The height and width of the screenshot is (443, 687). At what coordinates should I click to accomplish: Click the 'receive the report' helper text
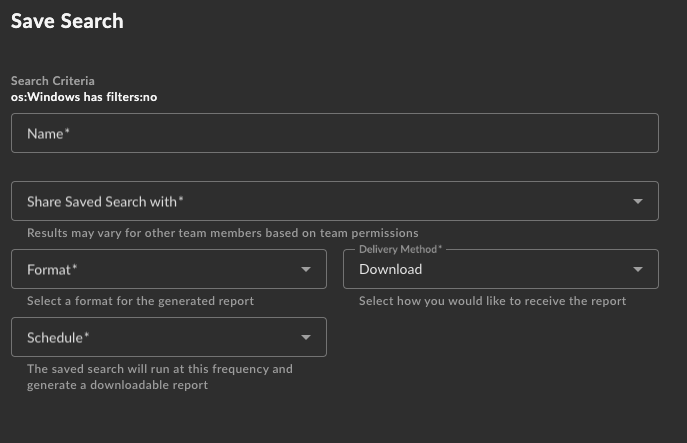[x=492, y=301]
